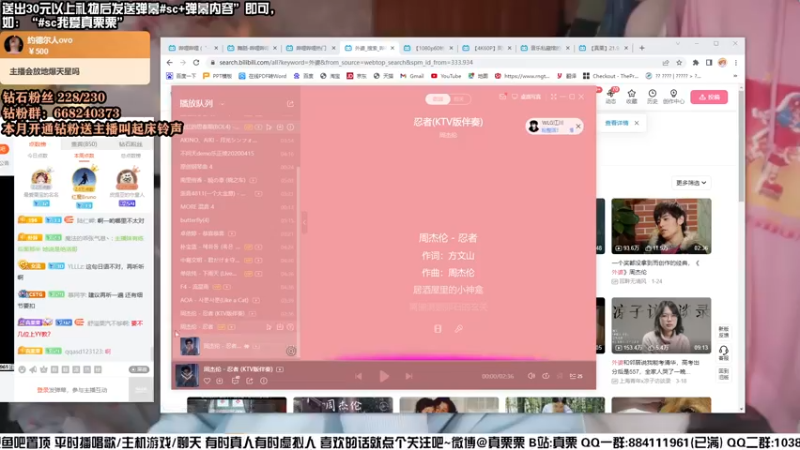Play 周杰伦 - 忍者 row play icon
The height and width of the screenshot is (450, 800).
269,327
